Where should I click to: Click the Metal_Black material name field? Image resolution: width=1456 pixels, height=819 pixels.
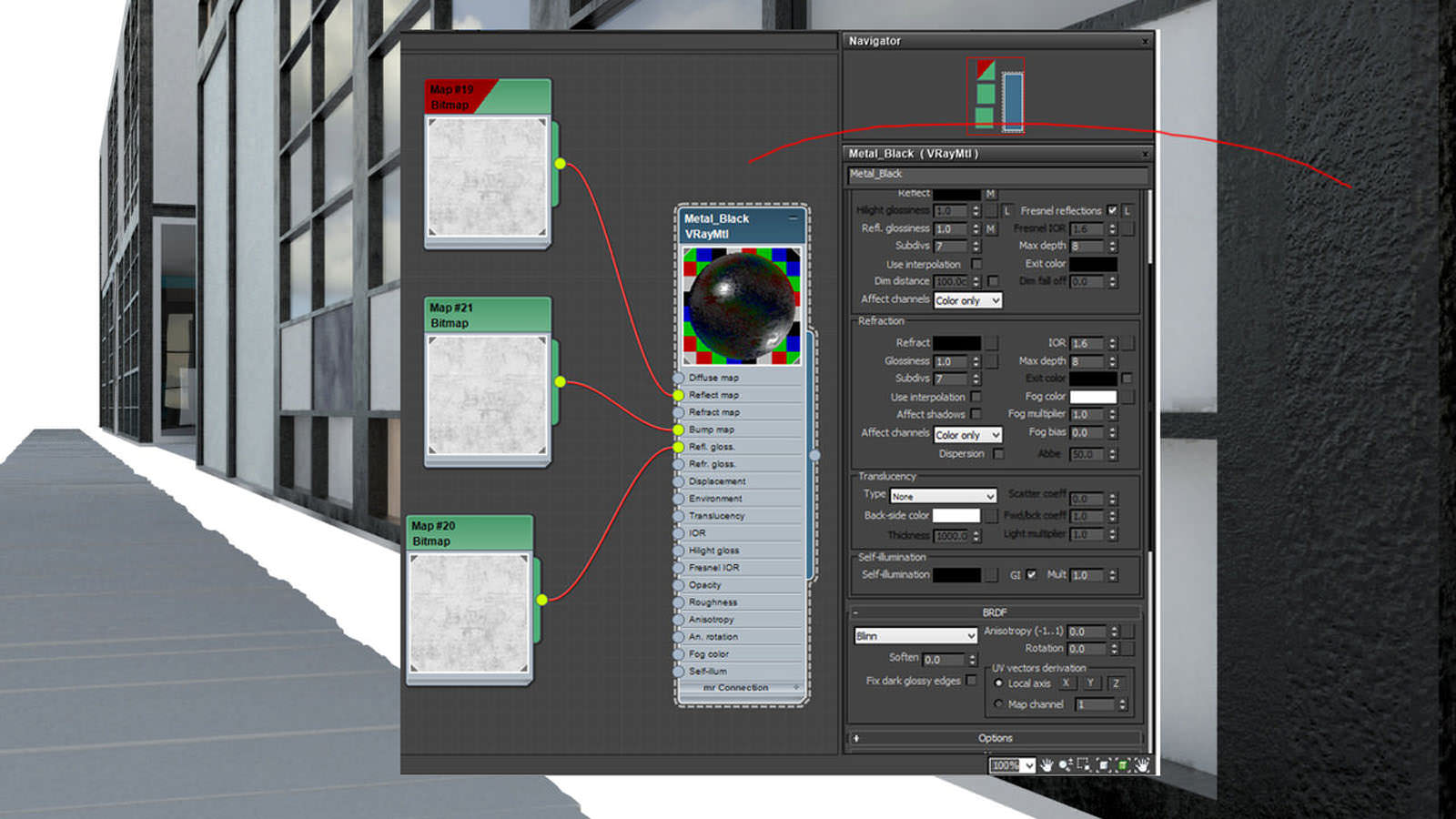997,174
